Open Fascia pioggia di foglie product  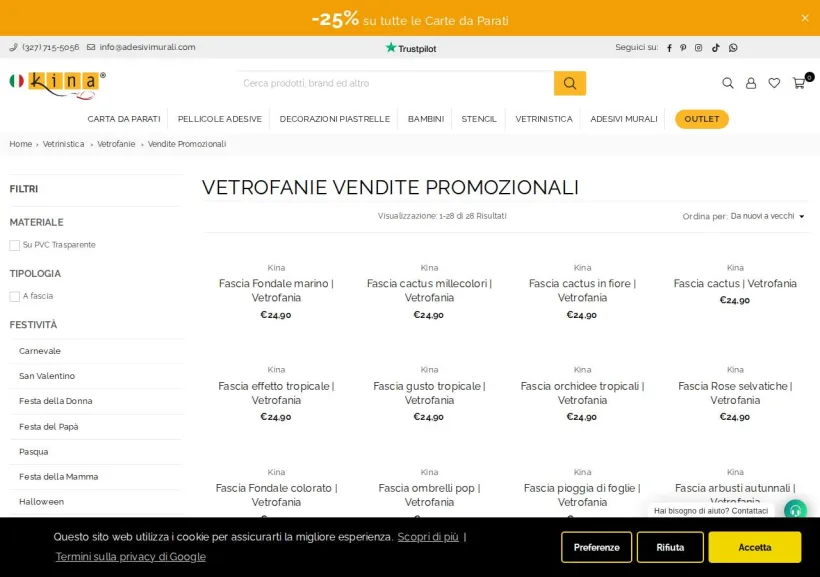coord(582,495)
